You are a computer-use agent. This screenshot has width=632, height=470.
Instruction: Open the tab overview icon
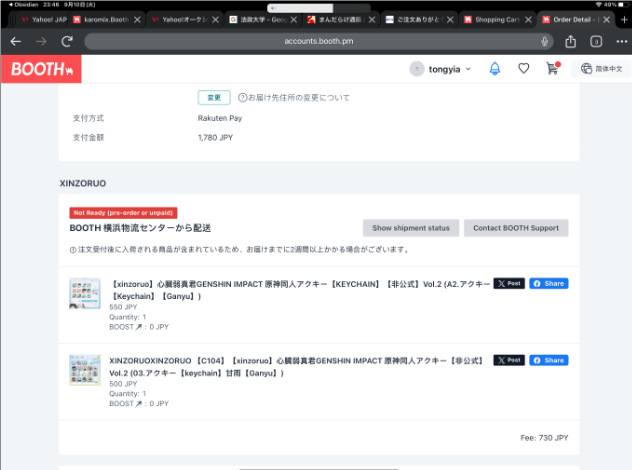pos(596,41)
